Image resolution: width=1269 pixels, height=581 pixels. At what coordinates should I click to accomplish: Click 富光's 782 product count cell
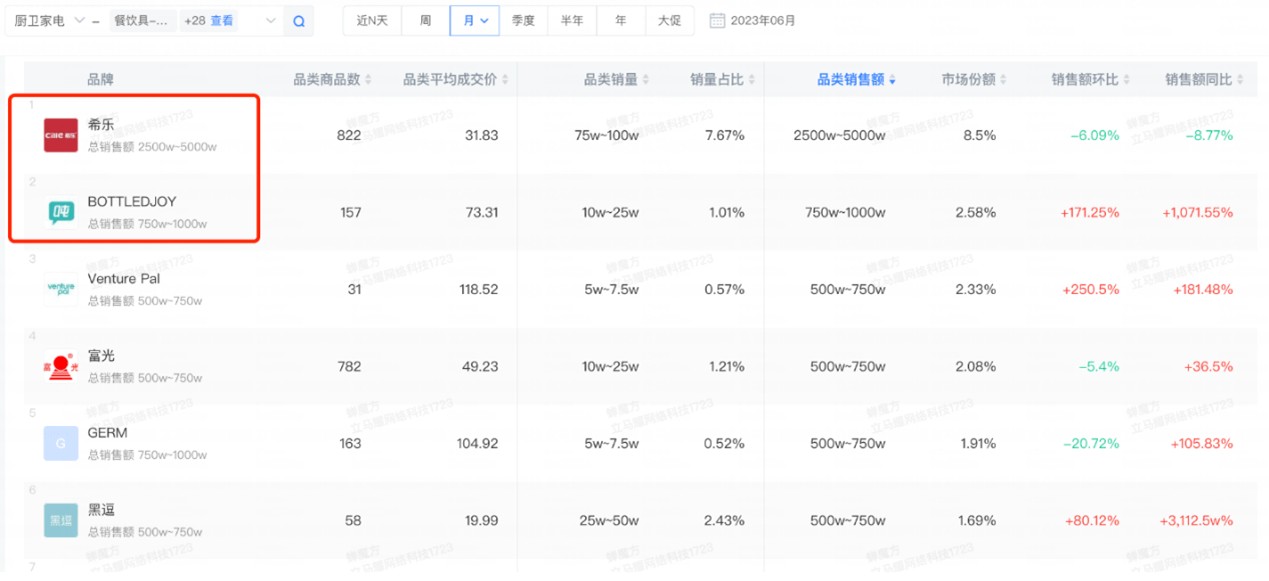point(349,367)
